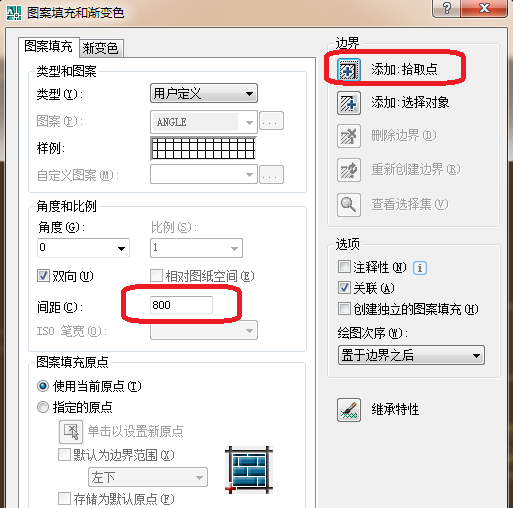Click the help question mark button

[x=447, y=8]
